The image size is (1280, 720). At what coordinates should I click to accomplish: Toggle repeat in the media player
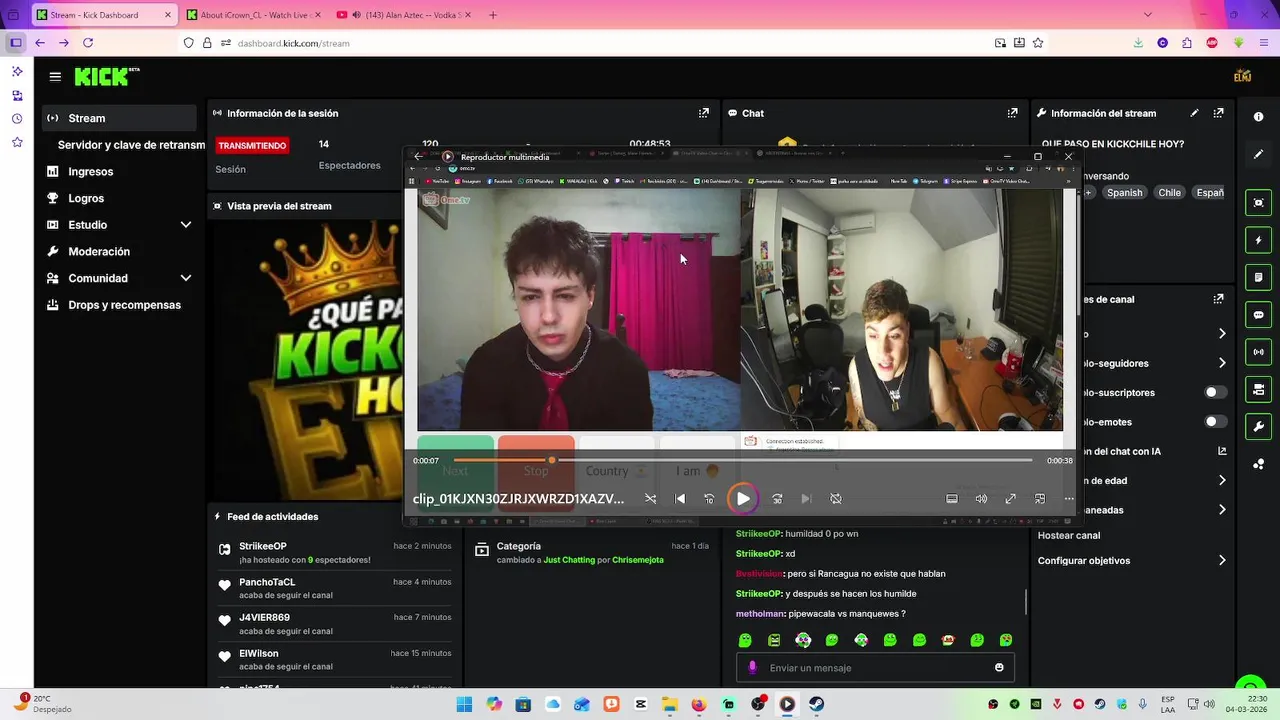(x=836, y=498)
